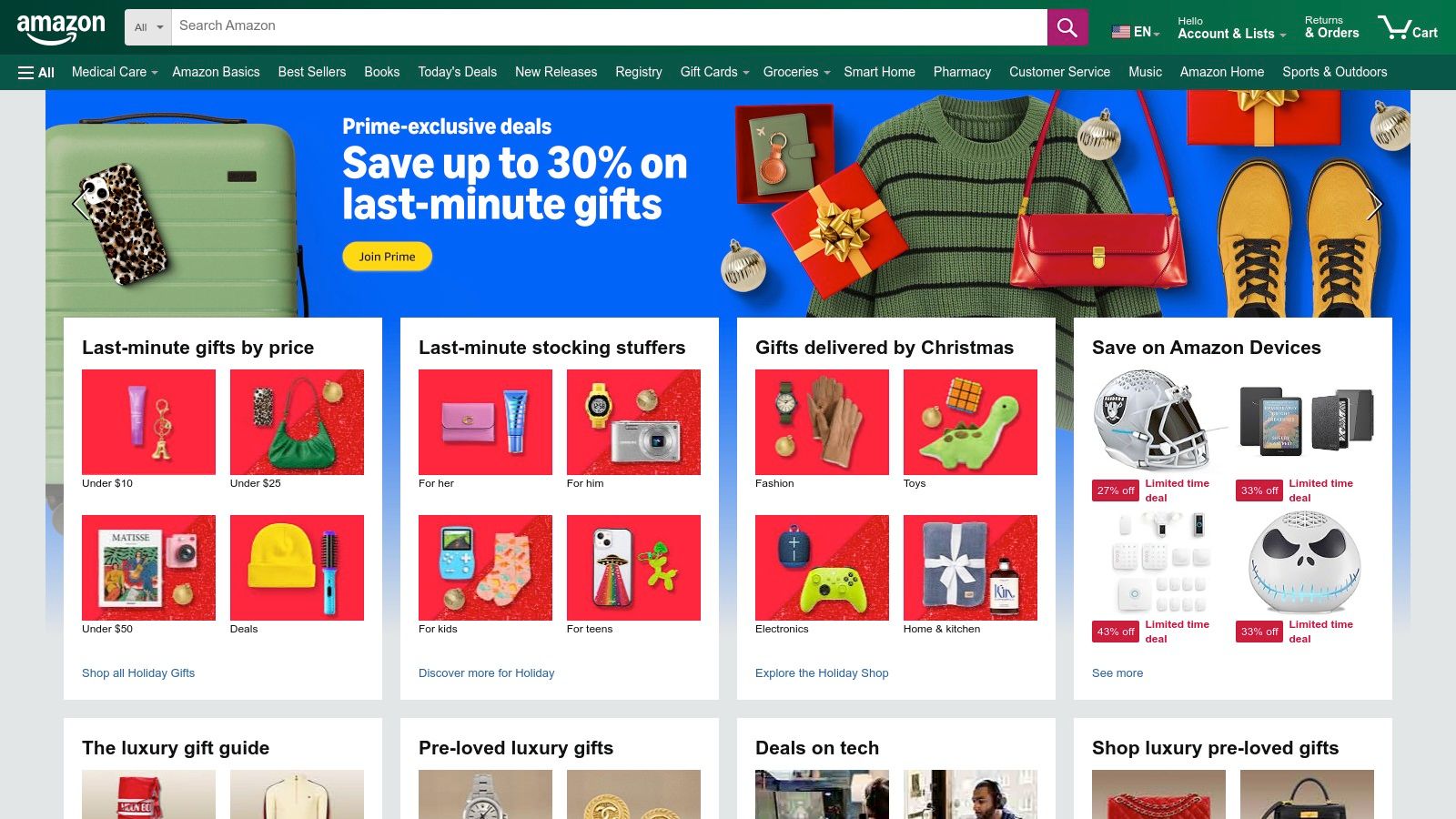Select Customer Service nav item

(x=1059, y=72)
